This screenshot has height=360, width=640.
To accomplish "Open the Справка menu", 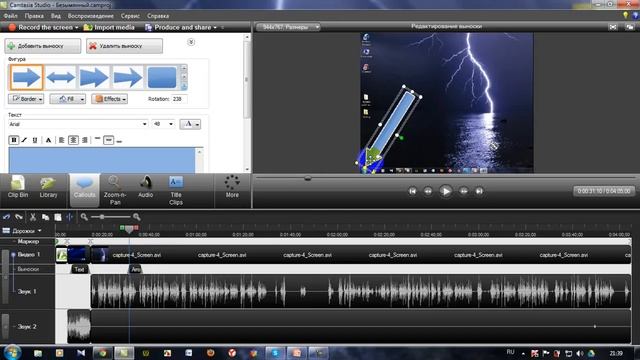I will 158,16.
